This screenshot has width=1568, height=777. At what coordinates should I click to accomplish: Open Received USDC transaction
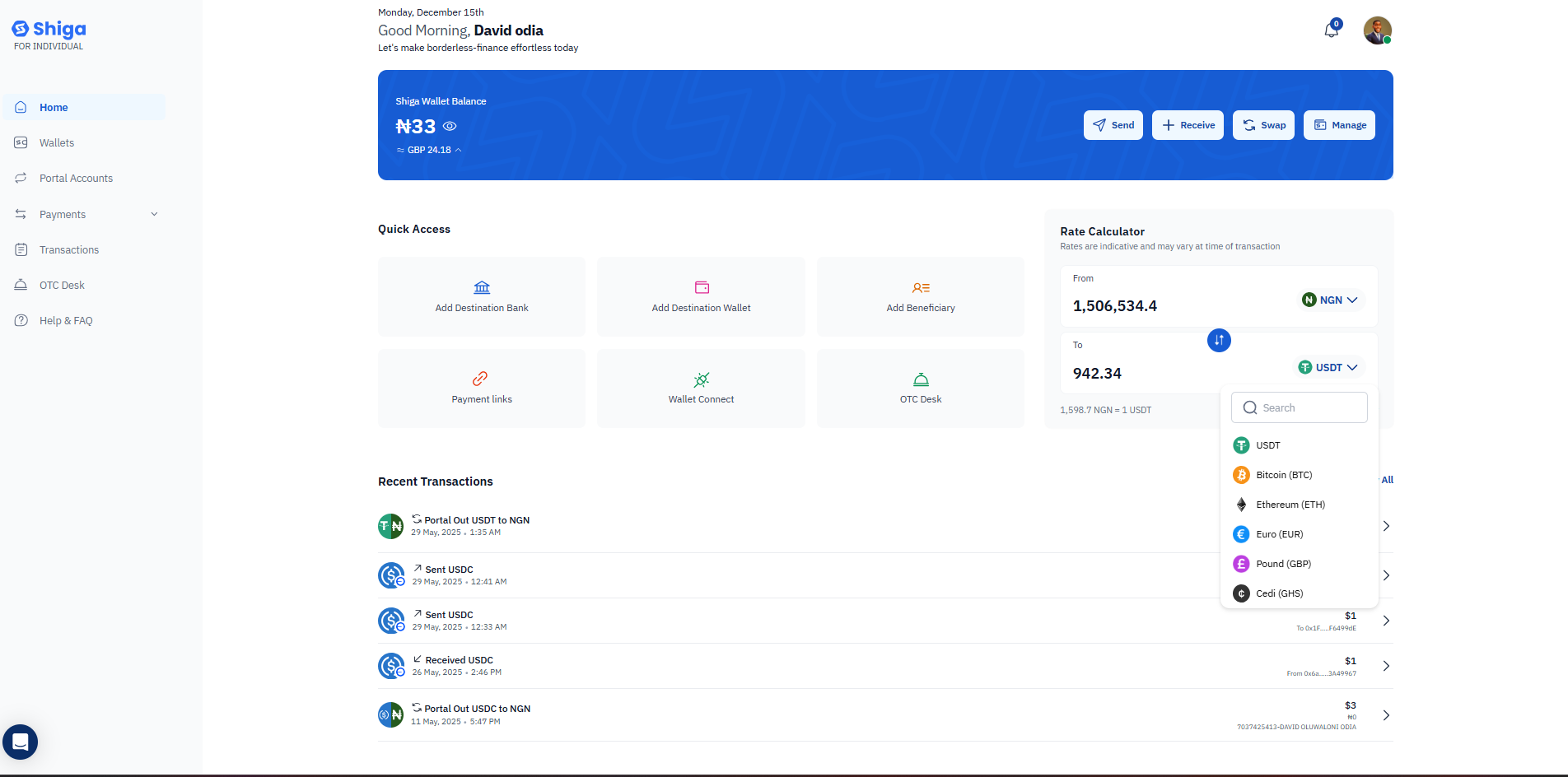coord(885,666)
